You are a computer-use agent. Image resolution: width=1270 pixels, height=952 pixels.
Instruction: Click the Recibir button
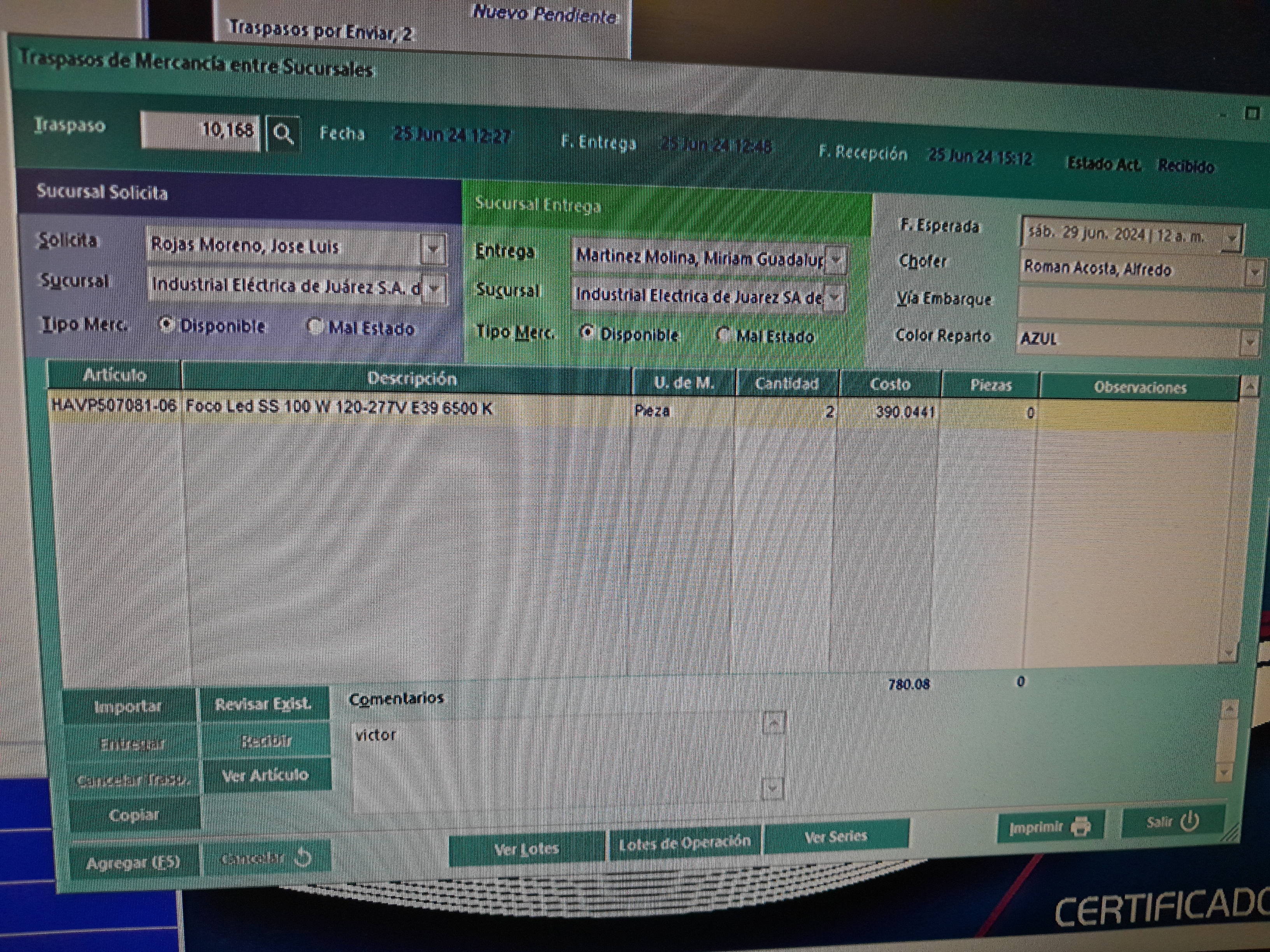[x=266, y=741]
